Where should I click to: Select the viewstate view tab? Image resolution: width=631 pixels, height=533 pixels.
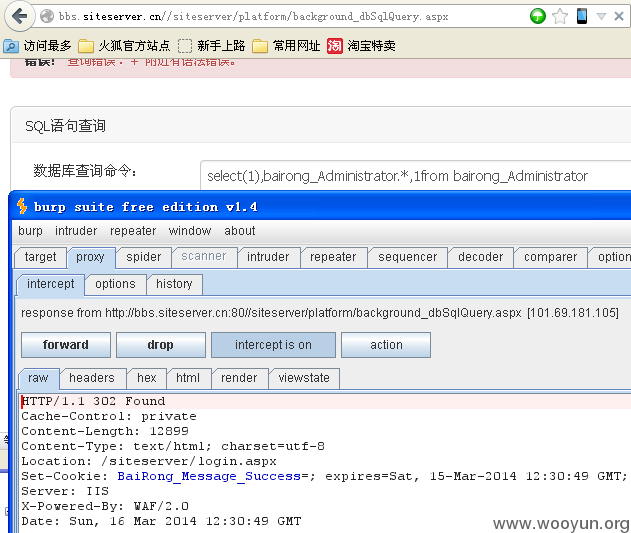304,378
